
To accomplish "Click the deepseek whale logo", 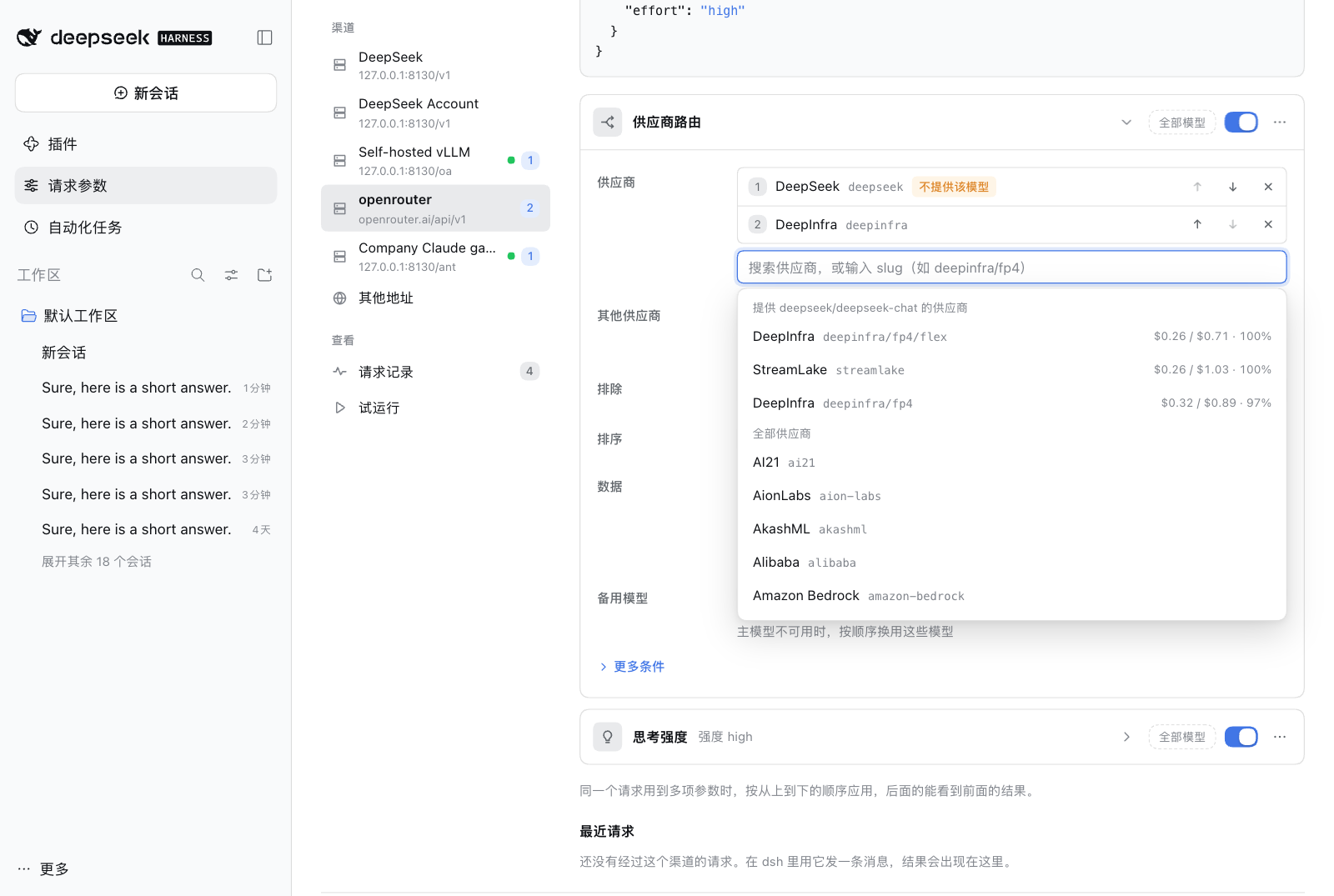I will (x=29, y=38).
